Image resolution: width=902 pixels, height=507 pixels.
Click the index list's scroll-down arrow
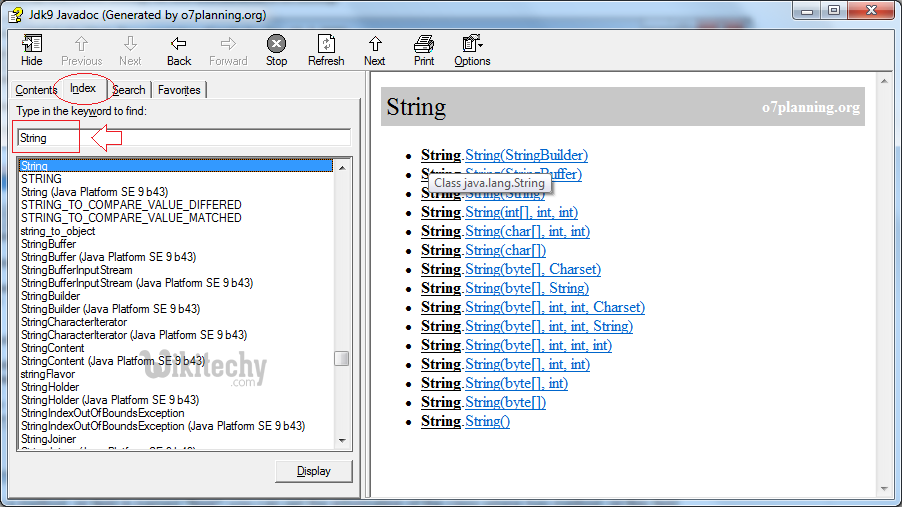tap(342, 440)
